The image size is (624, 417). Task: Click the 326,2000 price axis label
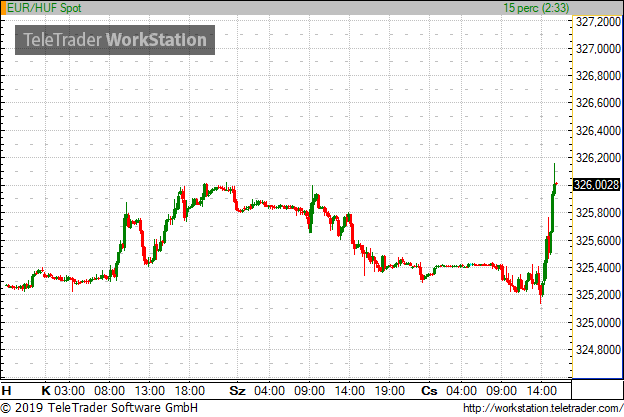click(x=598, y=158)
